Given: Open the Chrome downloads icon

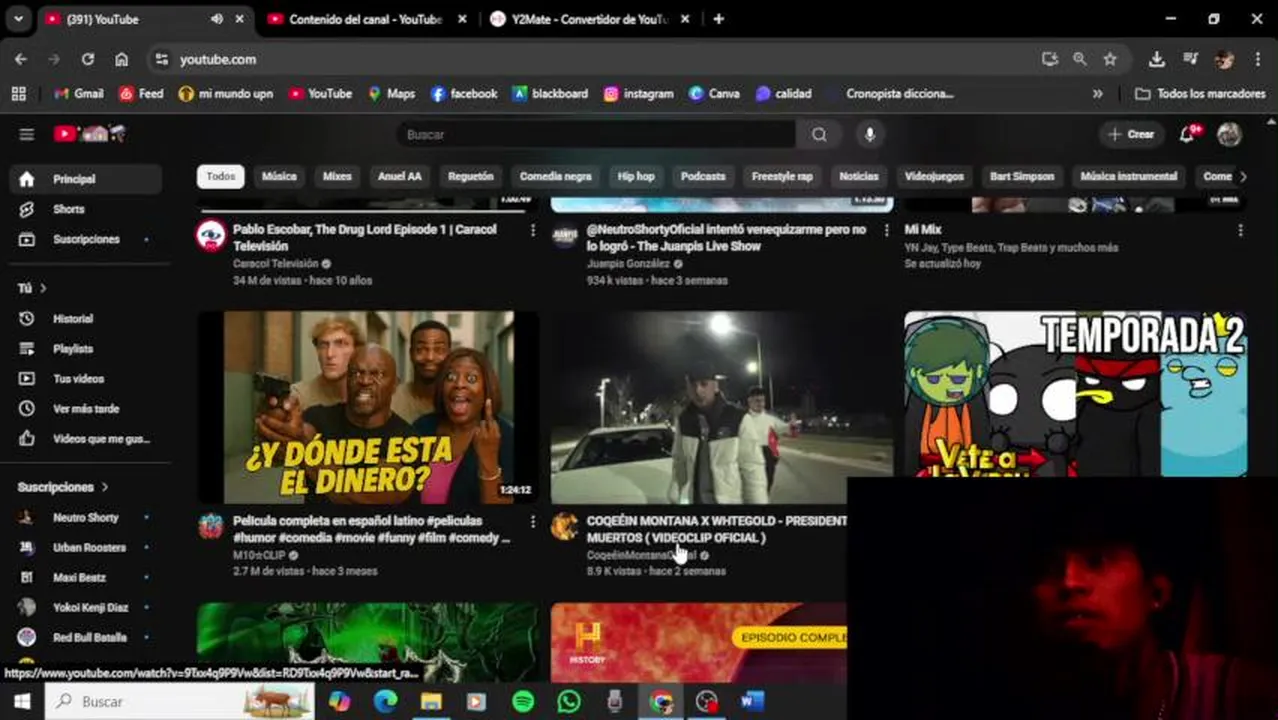Looking at the screenshot, I should tap(1156, 59).
